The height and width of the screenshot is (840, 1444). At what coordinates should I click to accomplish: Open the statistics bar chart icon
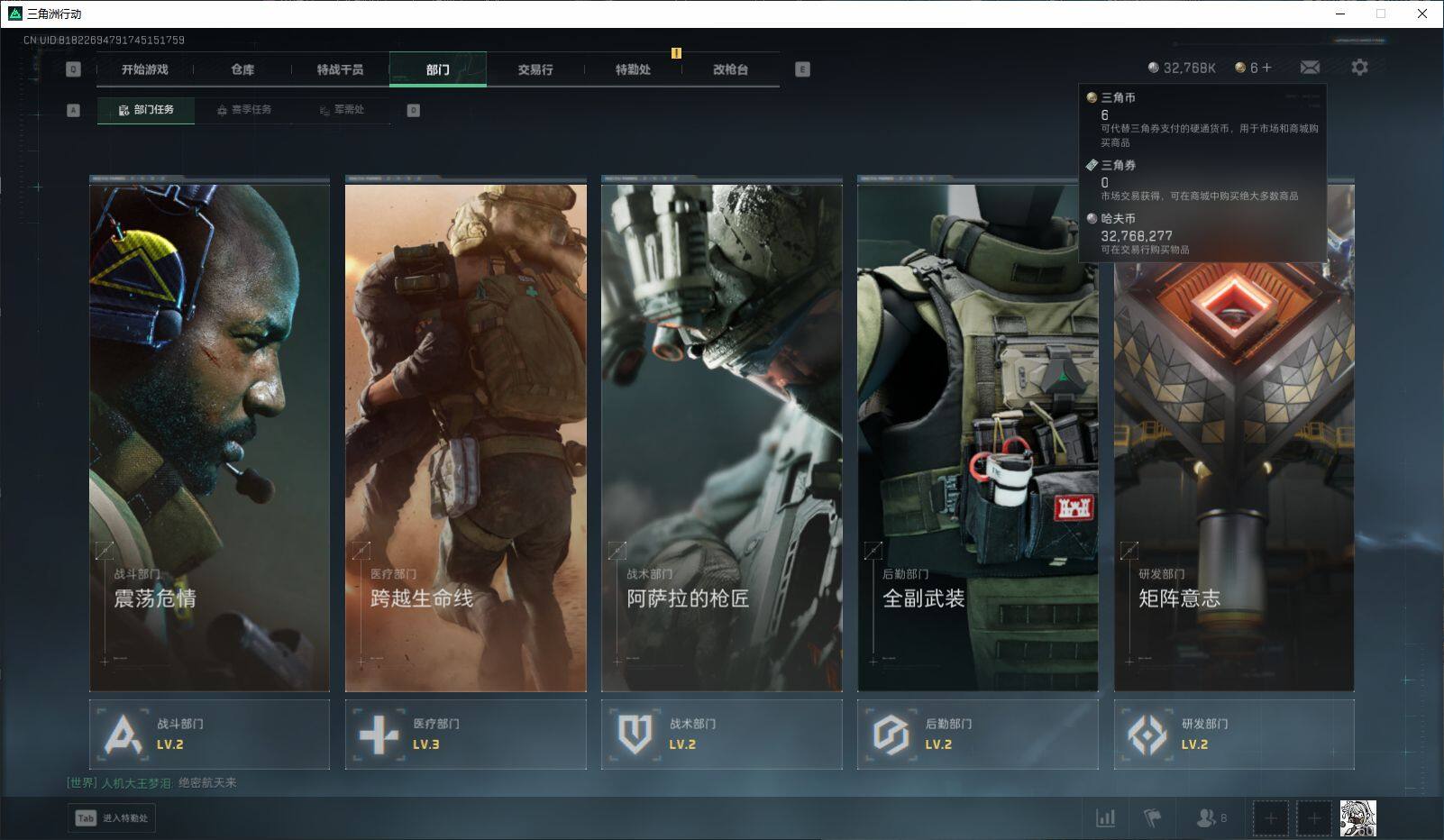(1105, 818)
